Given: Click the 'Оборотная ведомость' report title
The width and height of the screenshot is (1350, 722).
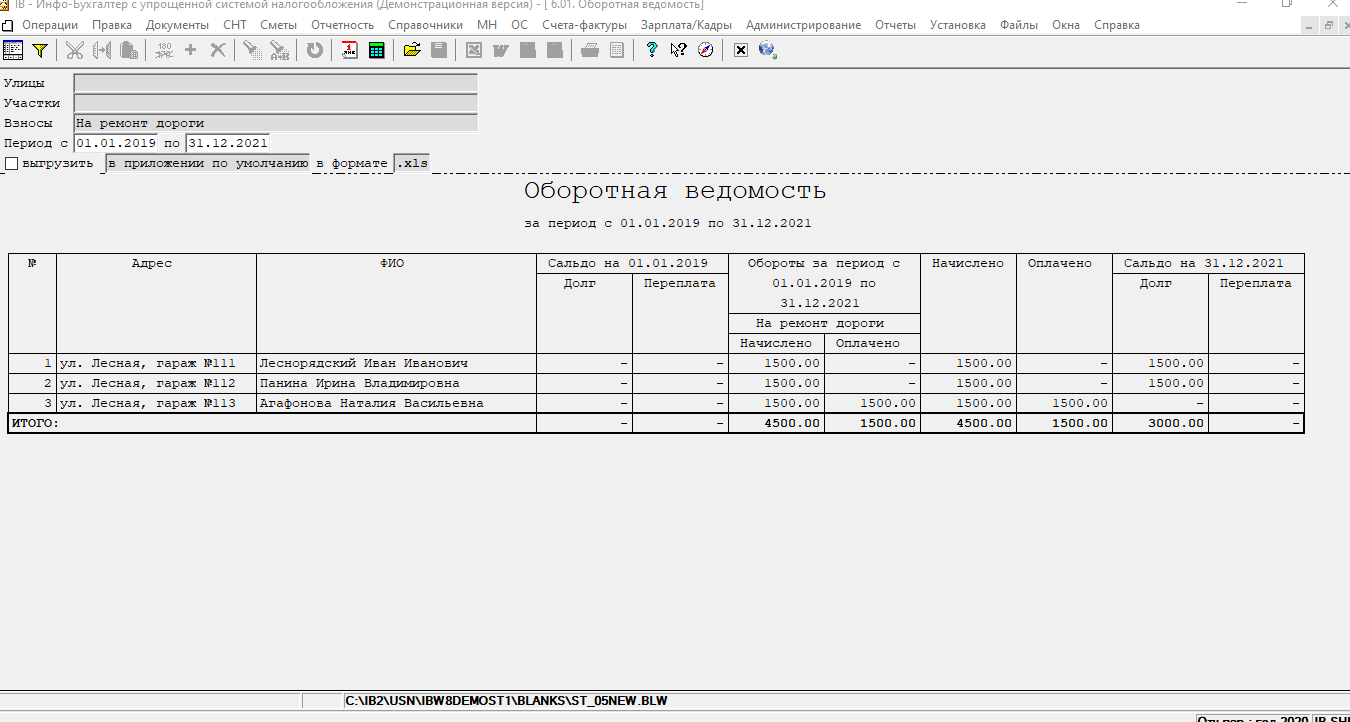Looking at the screenshot, I should [x=675, y=190].
